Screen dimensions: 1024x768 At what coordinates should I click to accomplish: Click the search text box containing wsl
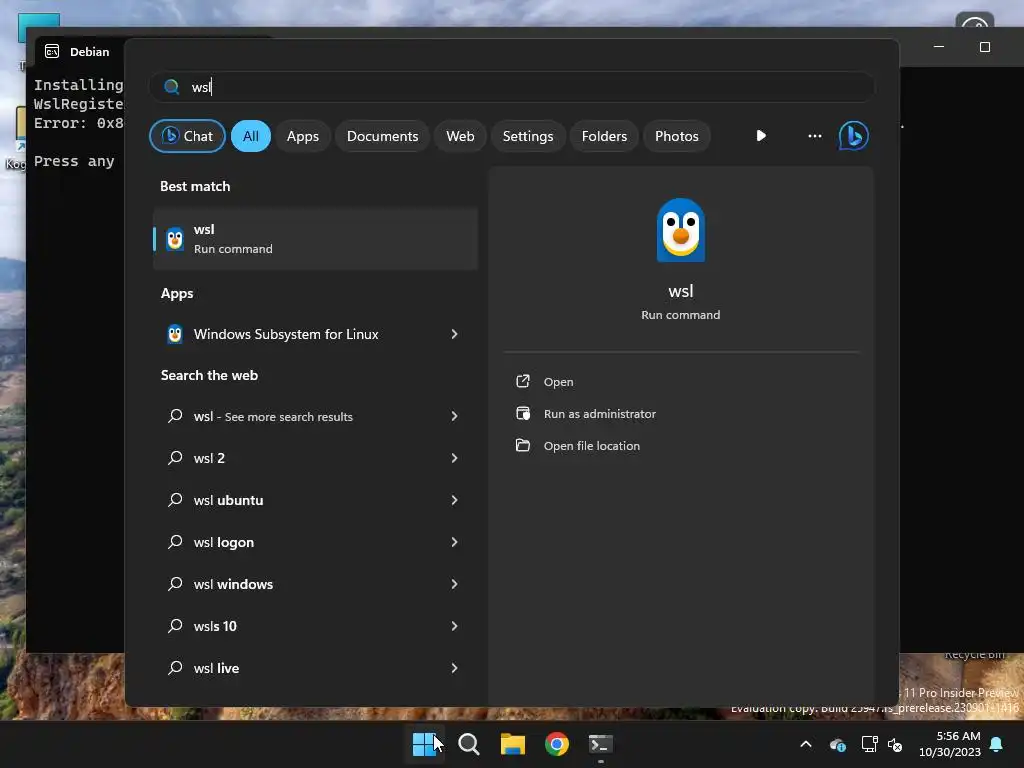pyautogui.click(x=511, y=87)
